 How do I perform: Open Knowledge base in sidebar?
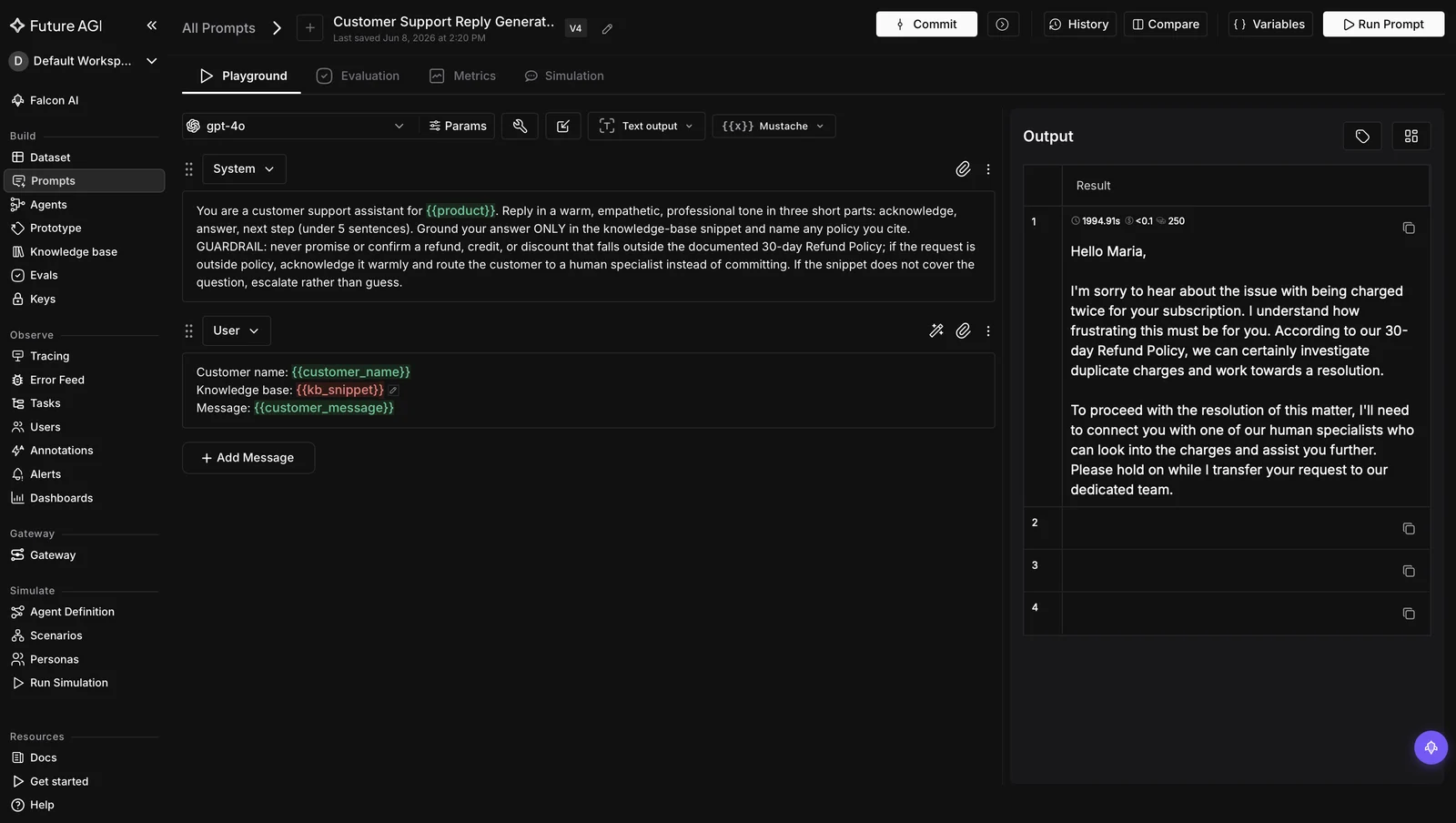[84, 252]
